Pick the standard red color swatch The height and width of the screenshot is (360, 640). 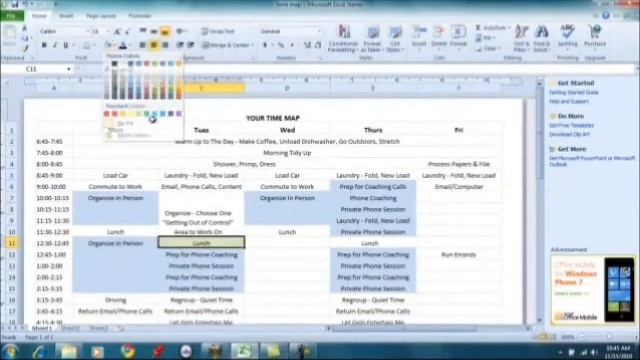[115, 114]
